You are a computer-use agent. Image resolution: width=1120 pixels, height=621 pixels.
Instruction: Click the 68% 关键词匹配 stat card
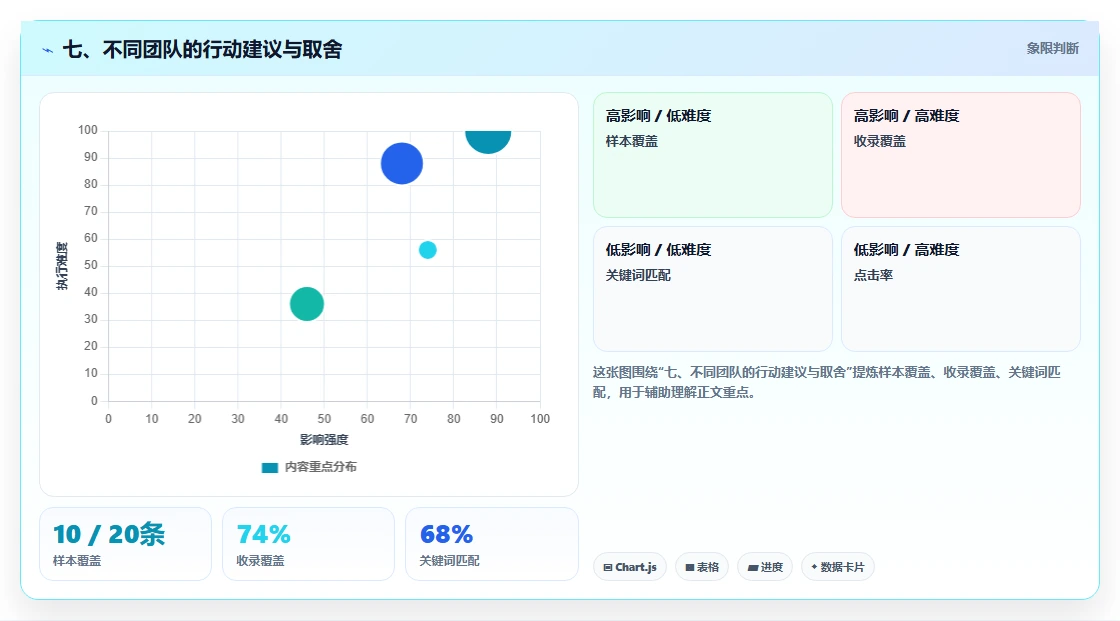(x=491, y=544)
